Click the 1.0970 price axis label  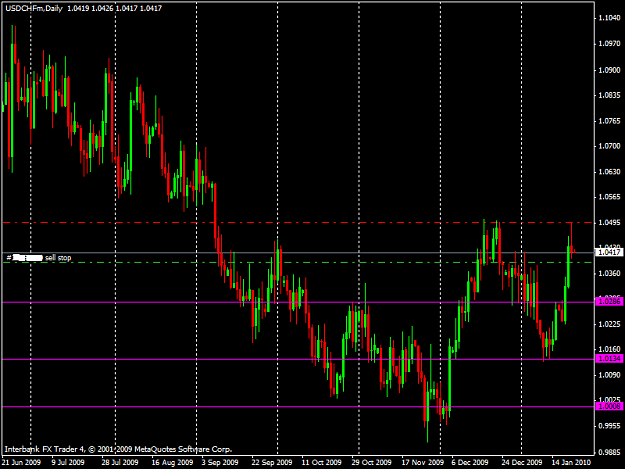pos(609,43)
